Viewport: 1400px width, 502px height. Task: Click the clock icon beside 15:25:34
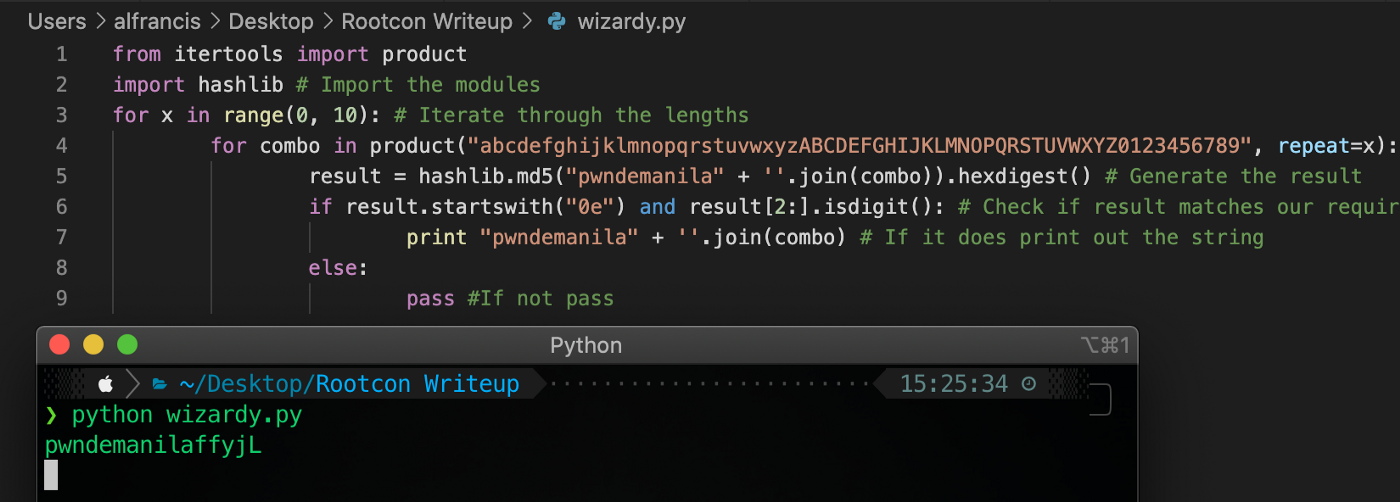[1029, 383]
